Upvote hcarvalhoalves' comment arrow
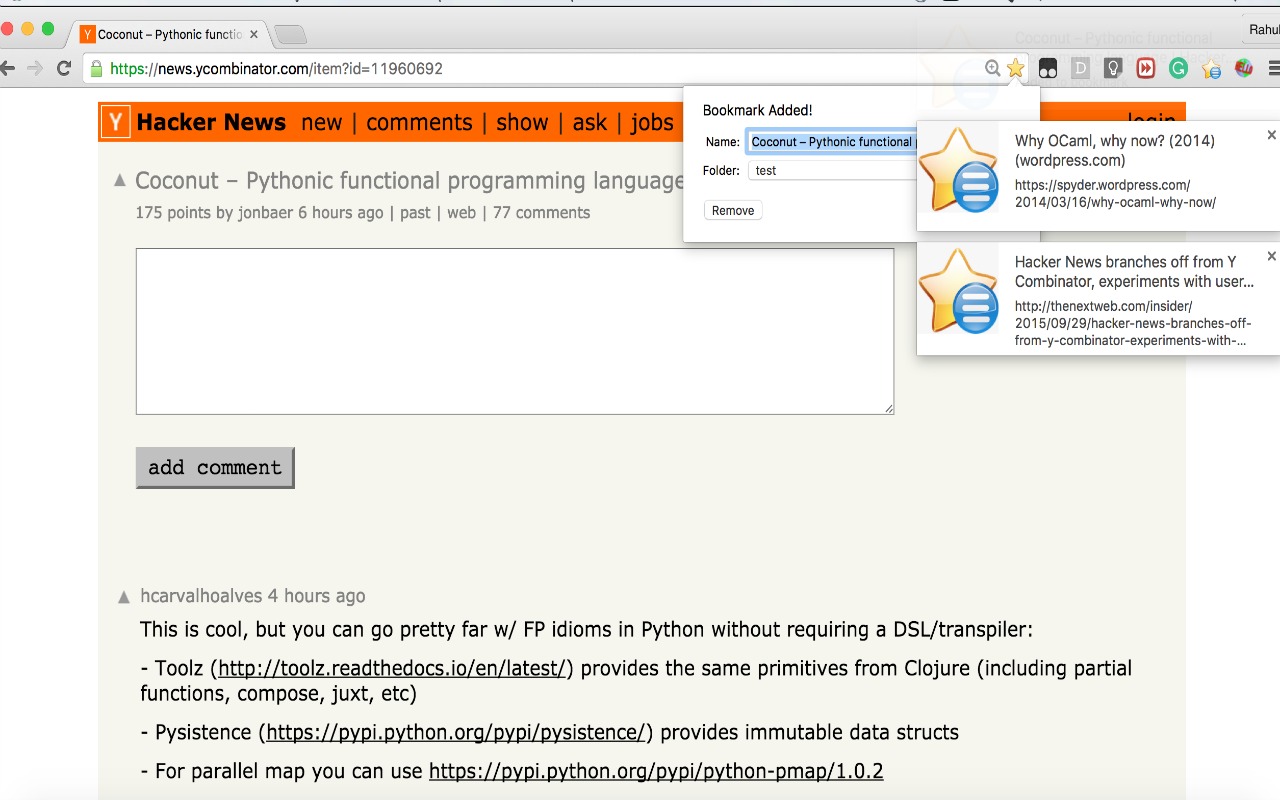This screenshot has height=800, width=1280. 124,597
